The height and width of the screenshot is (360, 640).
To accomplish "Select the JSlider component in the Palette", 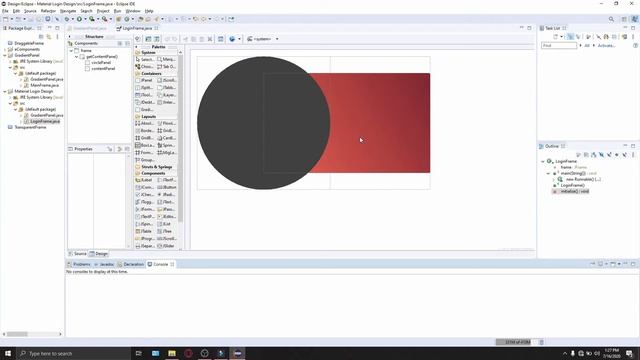I will point(167,246).
